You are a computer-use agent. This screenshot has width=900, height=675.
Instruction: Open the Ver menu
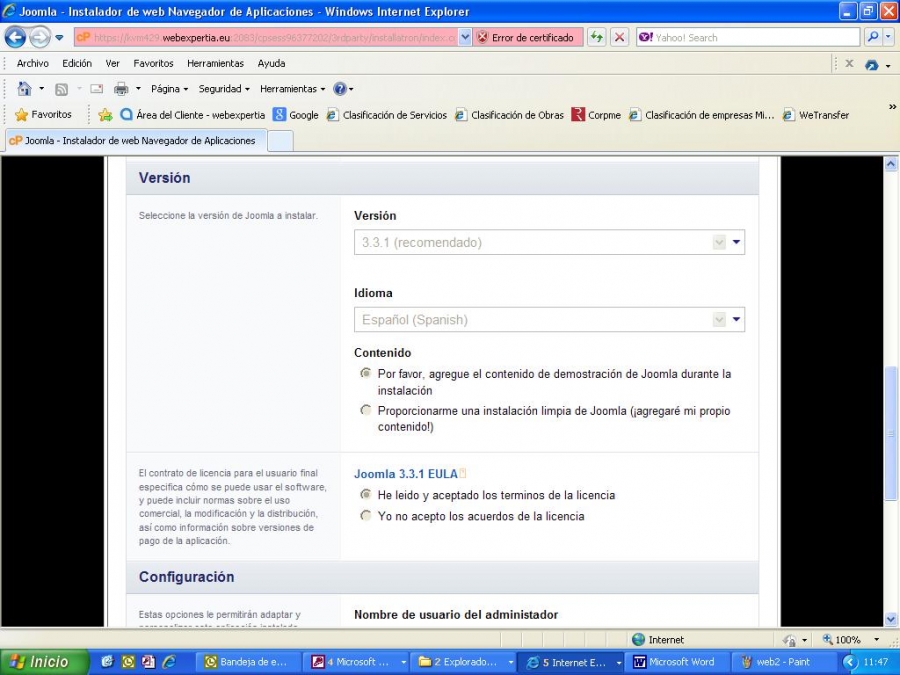(x=112, y=64)
